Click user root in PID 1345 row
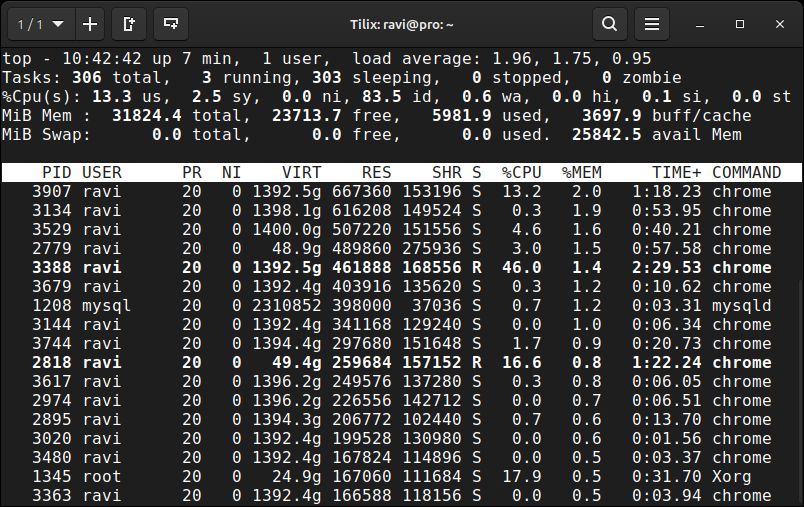 pyautogui.click(x=102, y=476)
